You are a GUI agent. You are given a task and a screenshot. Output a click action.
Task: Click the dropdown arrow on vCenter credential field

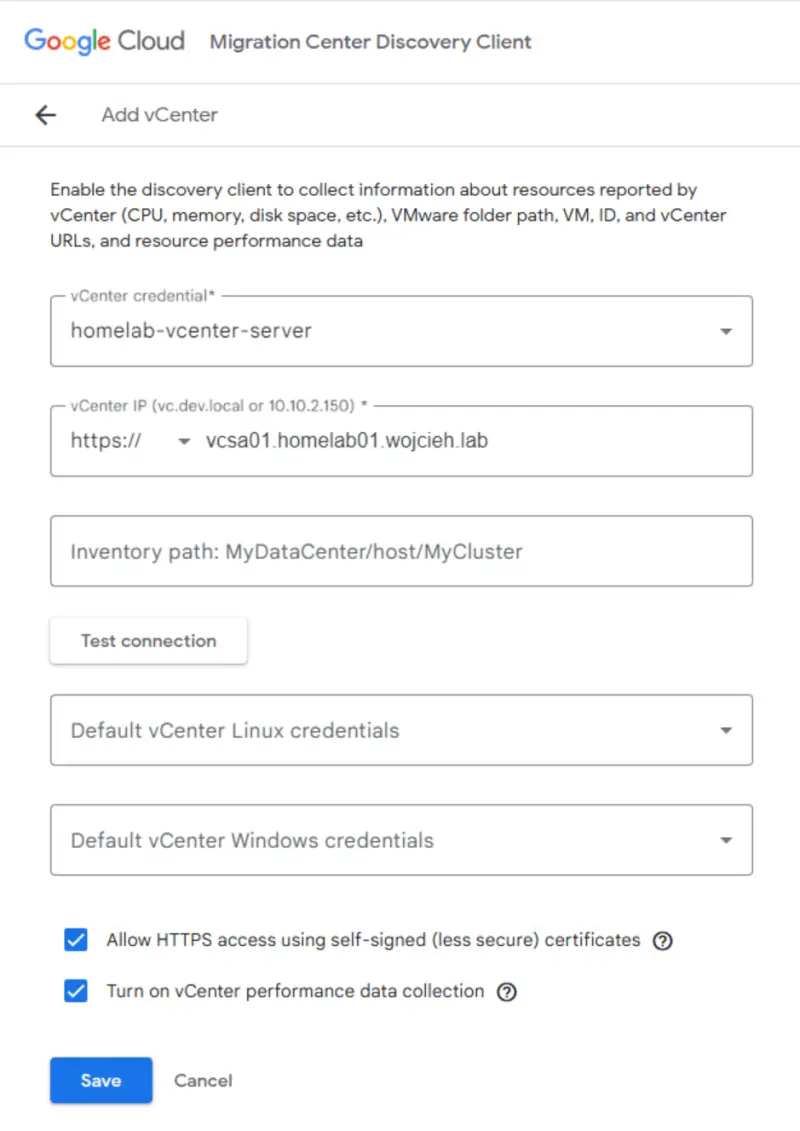[728, 331]
